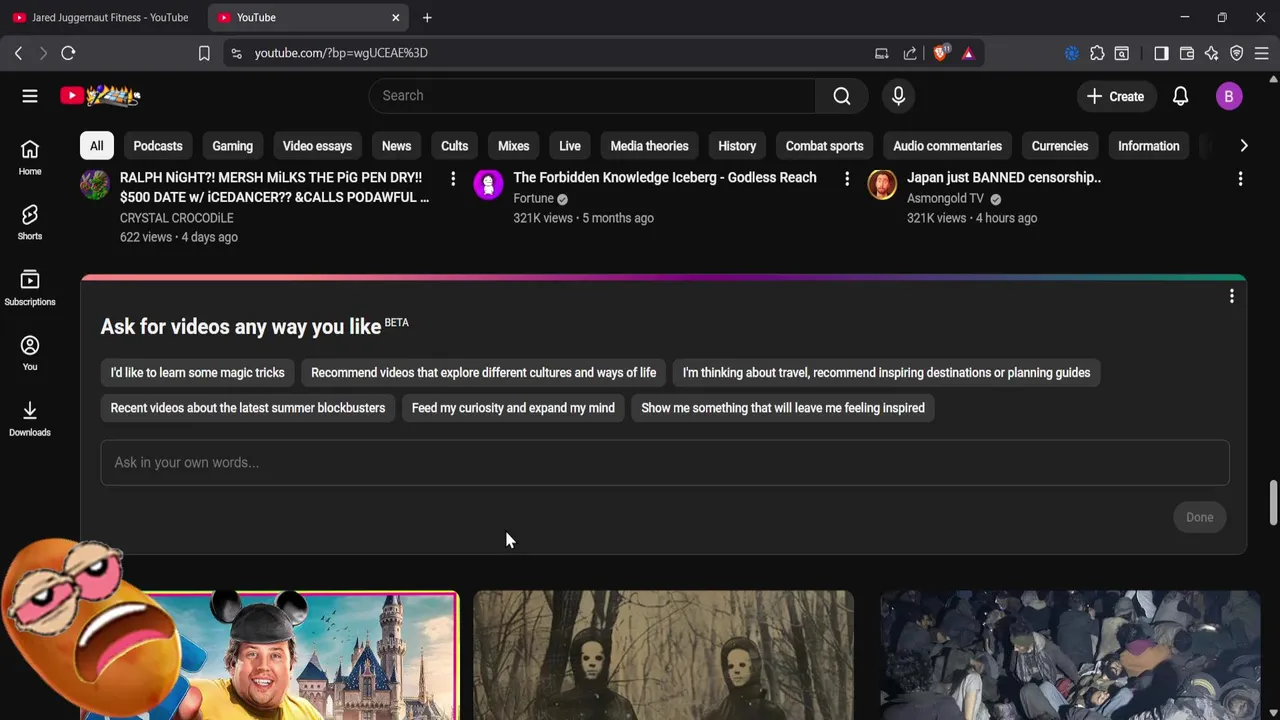This screenshot has width=1280, height=720.
Task: Open the notifications bell
Action: 1180,96
